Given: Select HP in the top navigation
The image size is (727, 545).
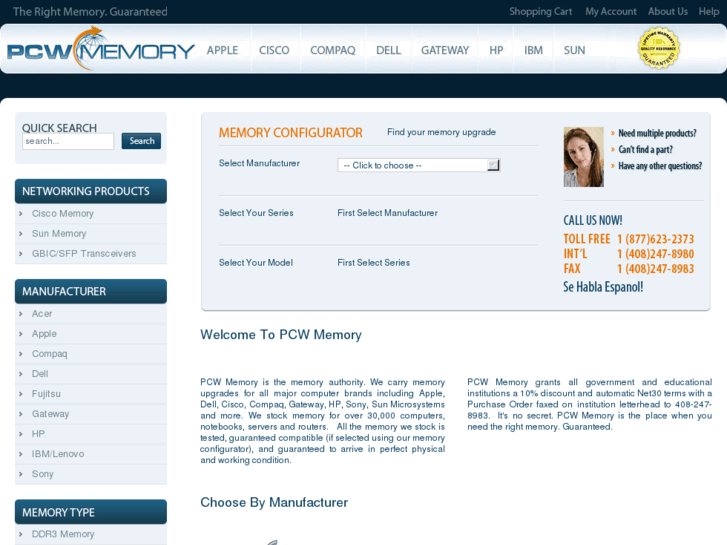Looking at the screenshot, I should [x=496, y=50].
